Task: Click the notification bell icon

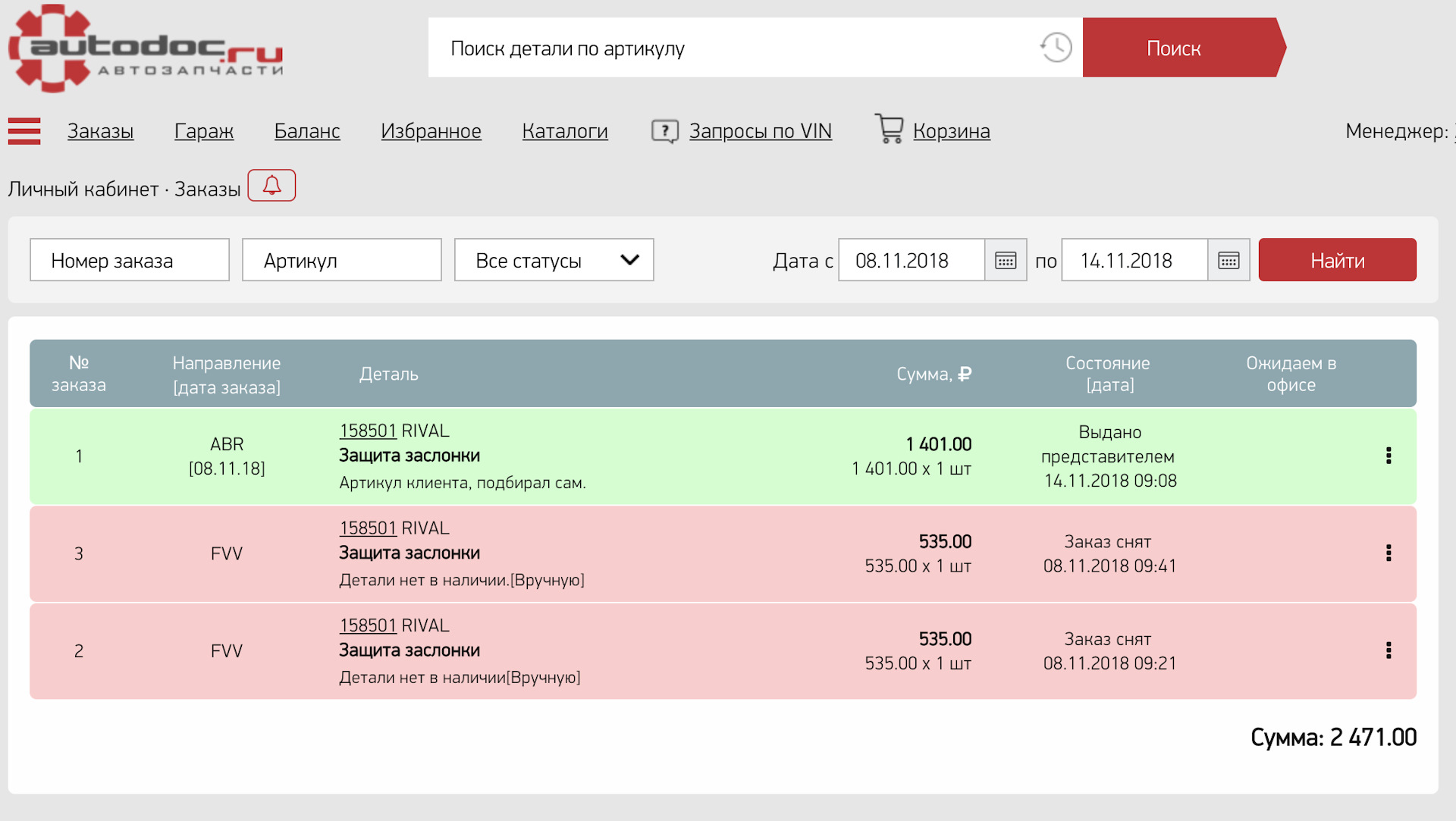Action: pyautogui.click(x=271, y=186)
